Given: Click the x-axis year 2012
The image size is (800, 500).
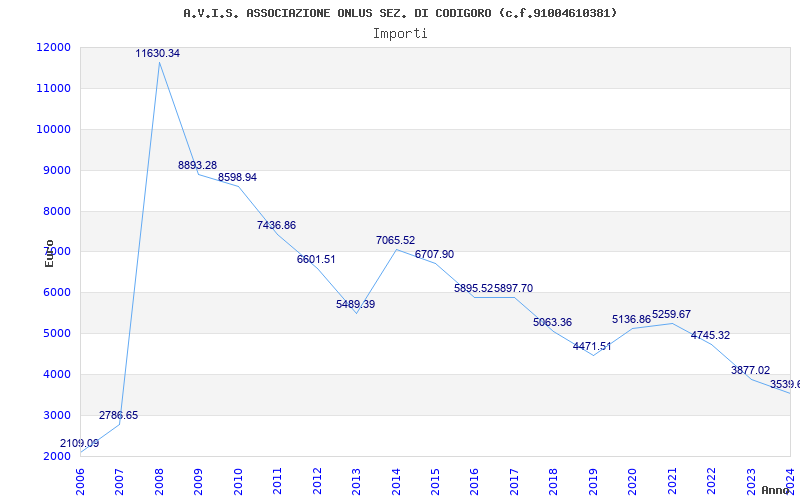Looking at the screenshot, I should tap(317, 482).
